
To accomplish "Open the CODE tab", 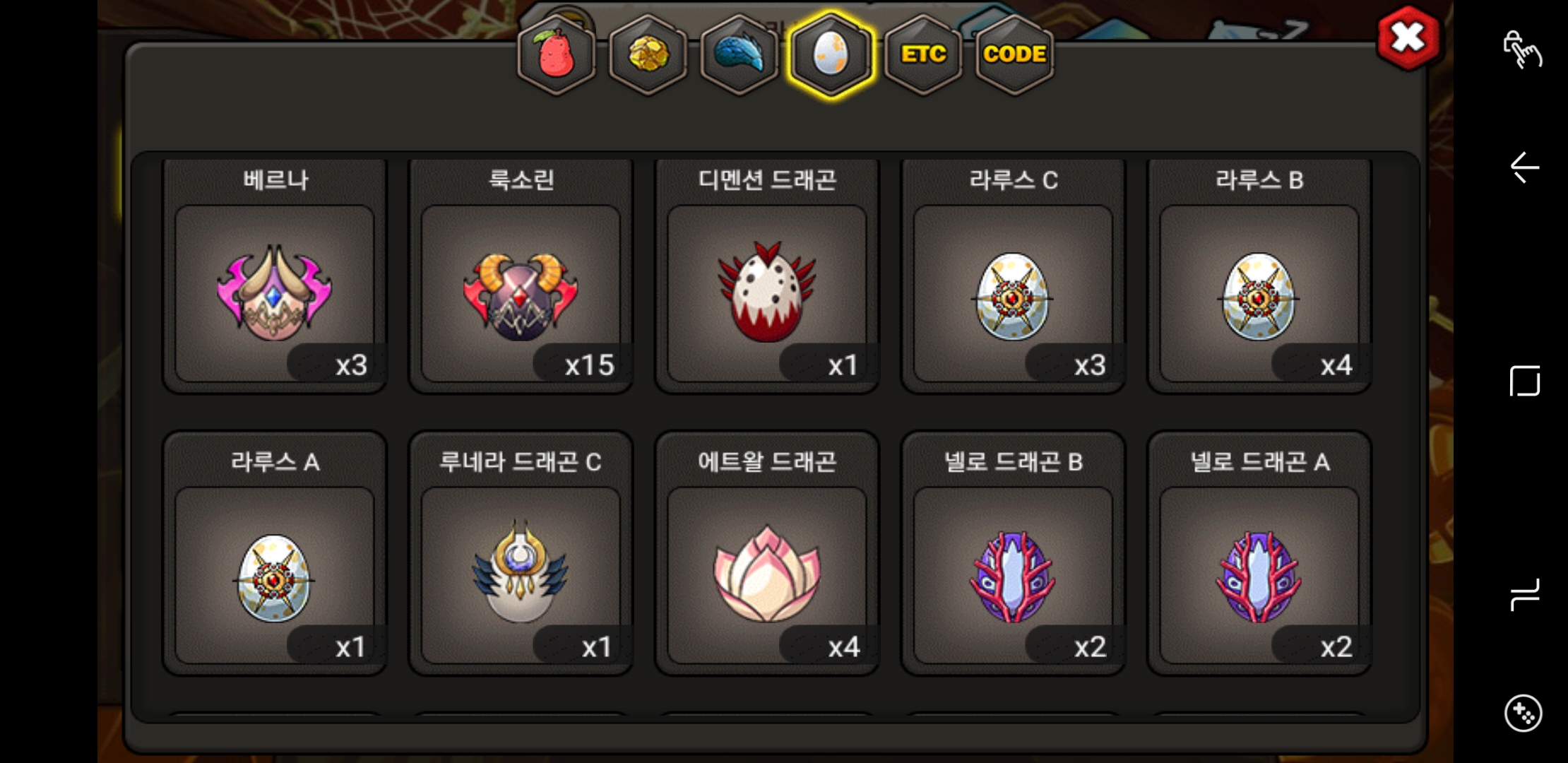I will click(1014, 54).
